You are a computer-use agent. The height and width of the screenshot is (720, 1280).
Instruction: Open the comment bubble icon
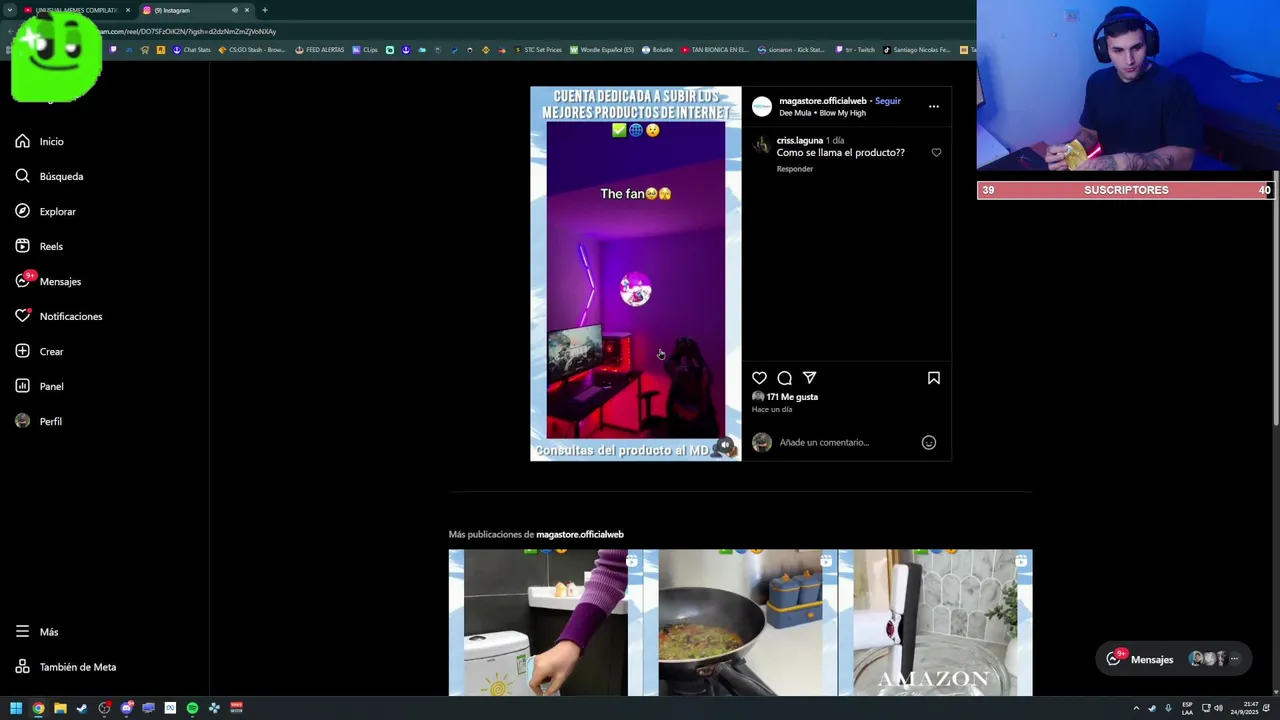pos(784,378)
